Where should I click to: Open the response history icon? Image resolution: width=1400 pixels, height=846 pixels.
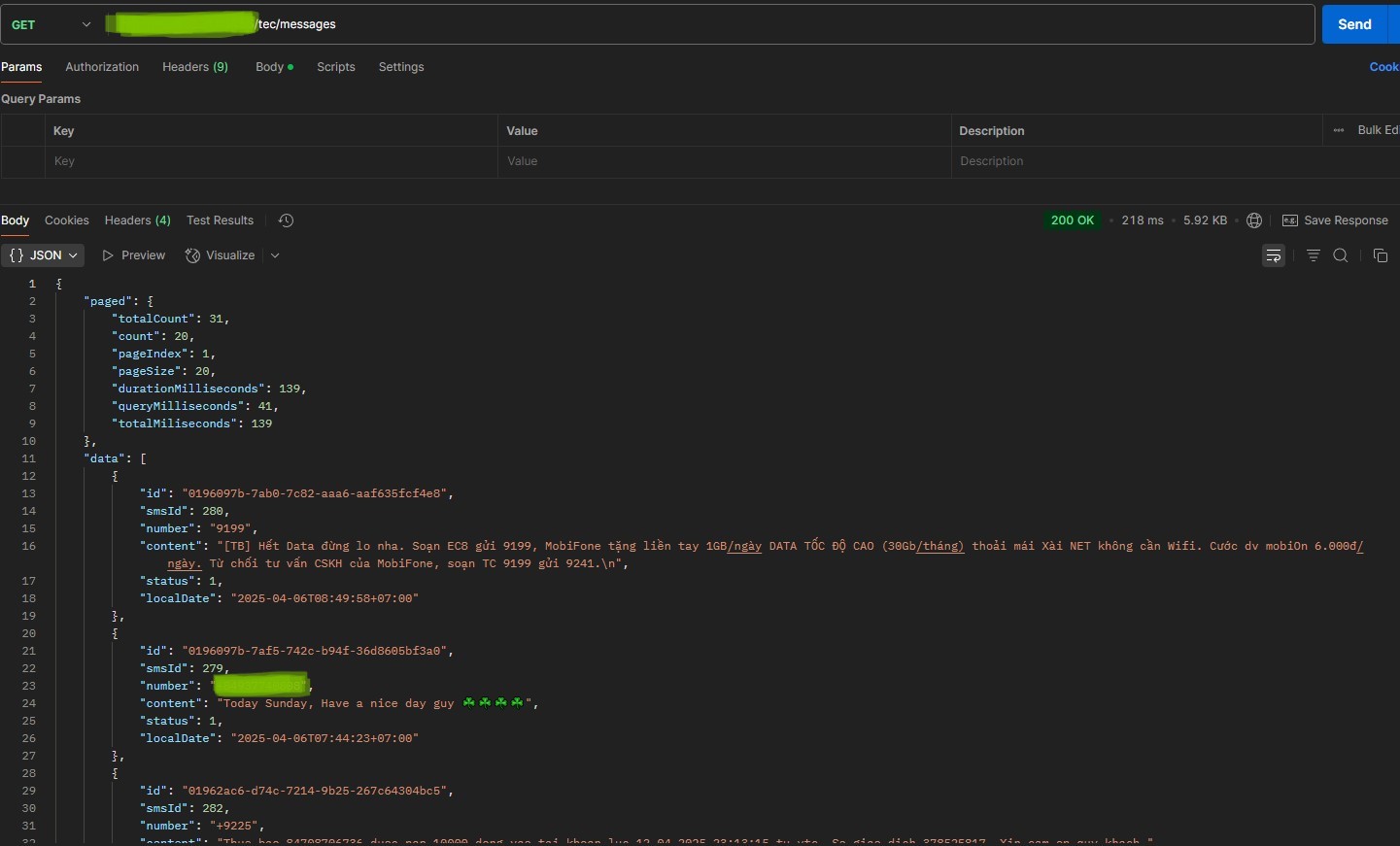pos(286,220)
